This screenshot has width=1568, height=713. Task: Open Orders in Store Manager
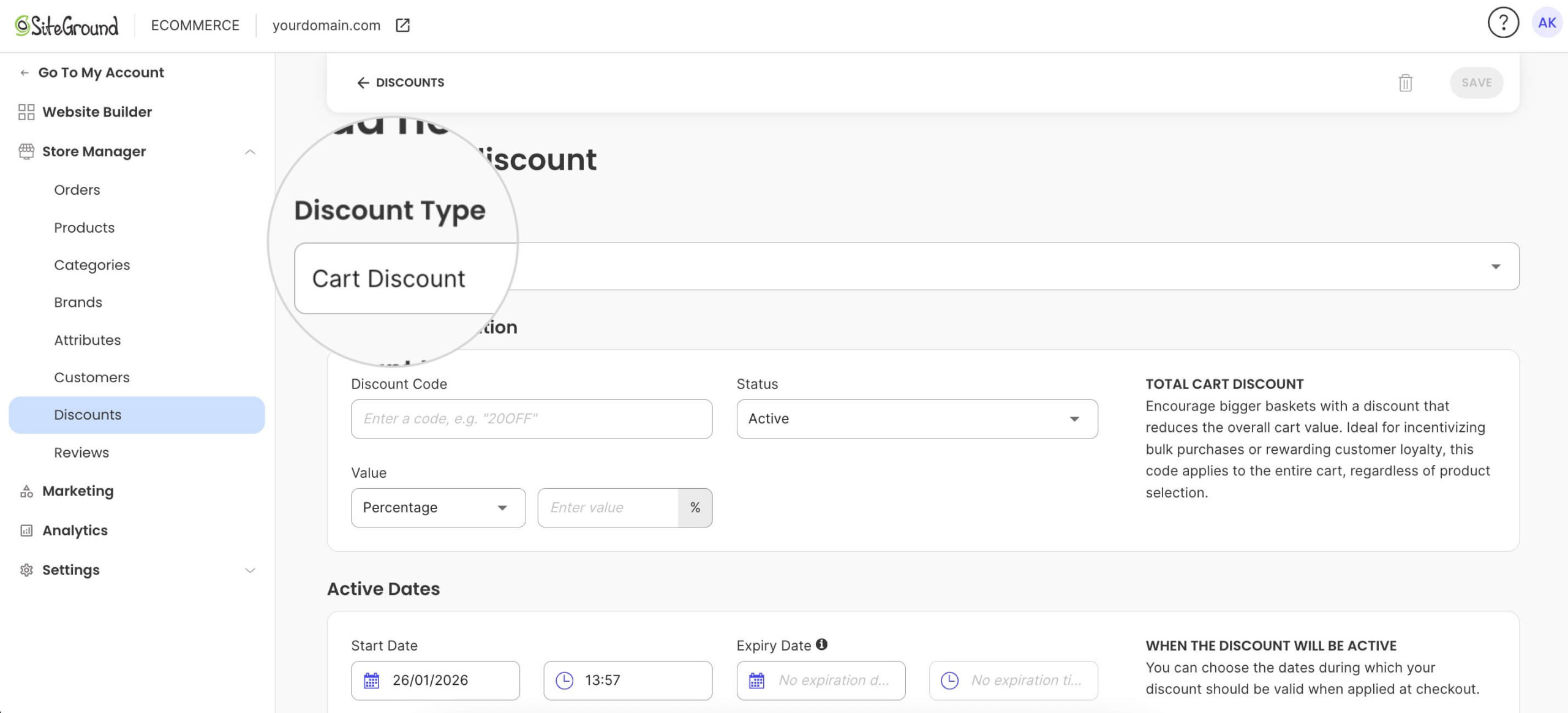pos(77,190)
